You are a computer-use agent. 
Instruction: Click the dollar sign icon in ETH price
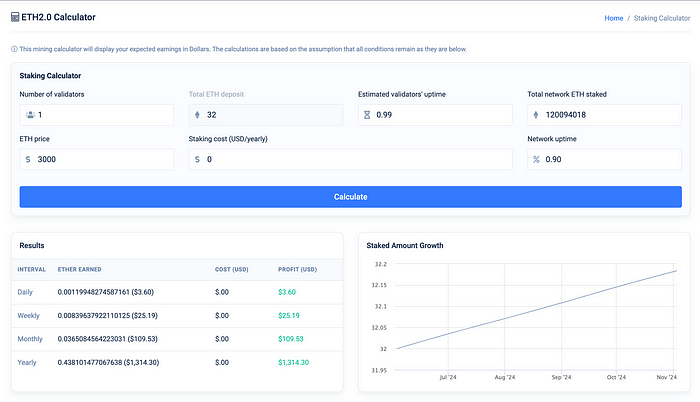(x=28, y=159)
